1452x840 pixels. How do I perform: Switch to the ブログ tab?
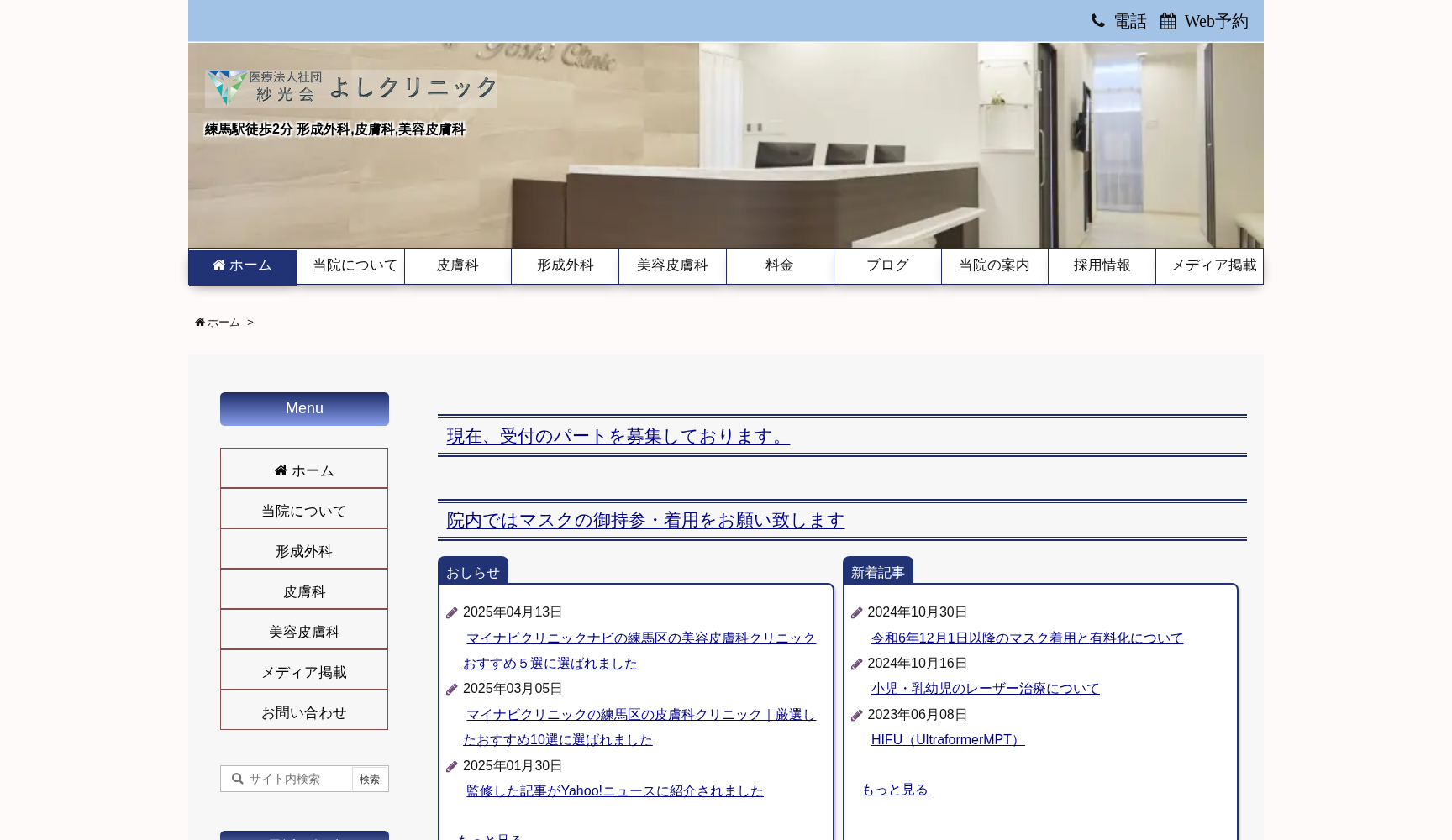click(x=886, y=265)
